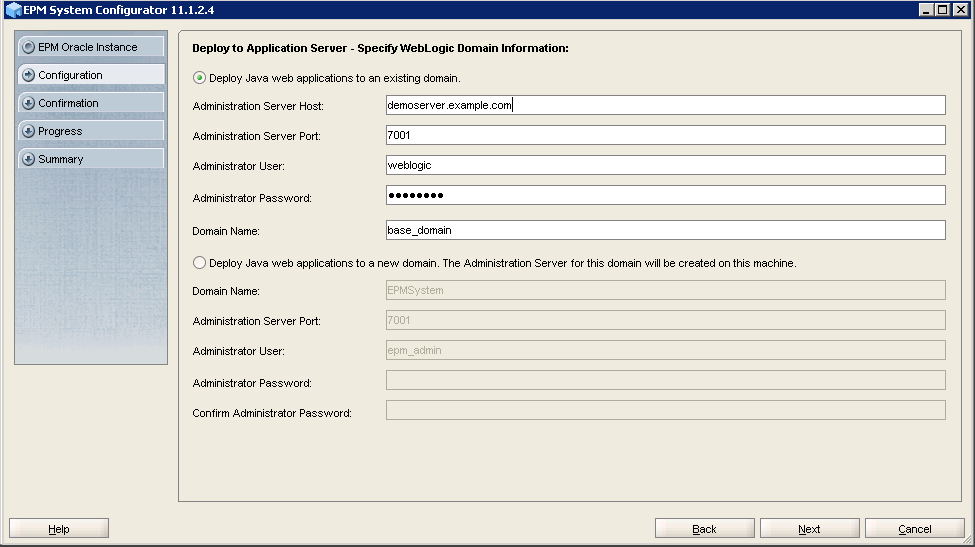Click the Administrator User field containing weblogic
This screenshot has height=547, width=975.
(x=665, y=165)
